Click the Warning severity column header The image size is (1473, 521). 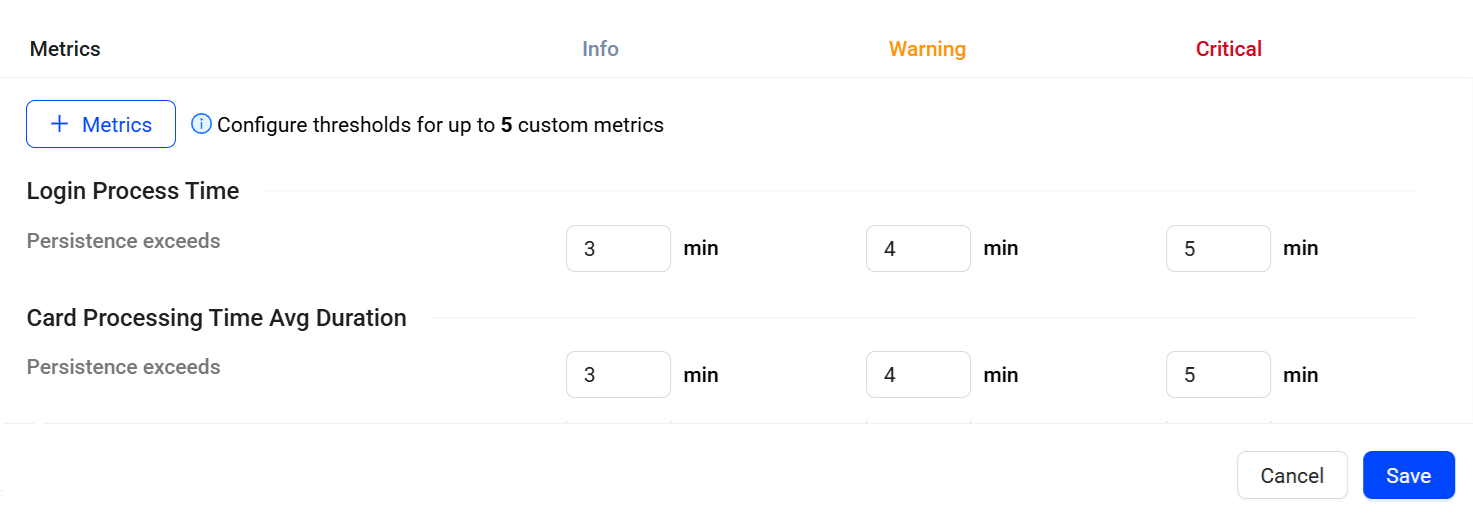927,48
